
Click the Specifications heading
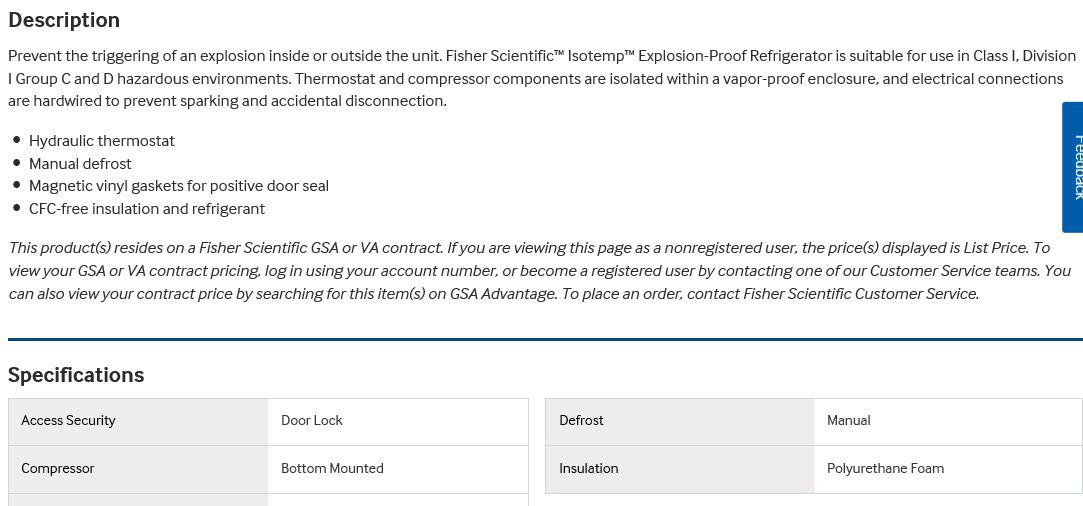76,375
